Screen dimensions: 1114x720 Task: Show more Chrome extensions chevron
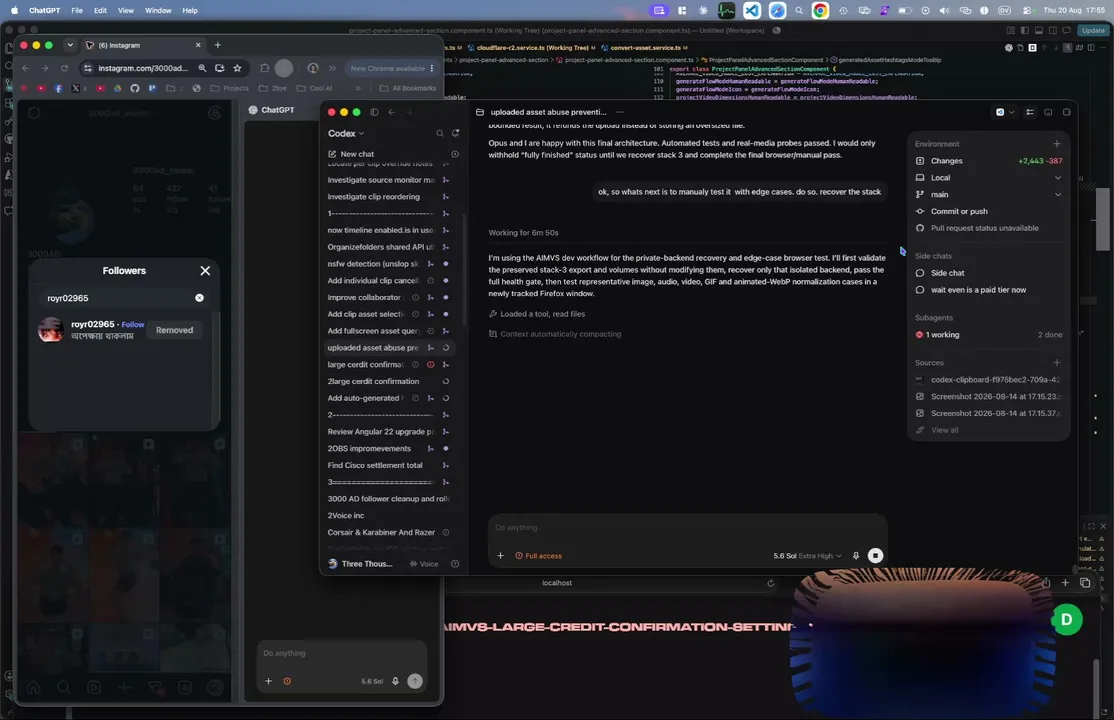point(332,68)
